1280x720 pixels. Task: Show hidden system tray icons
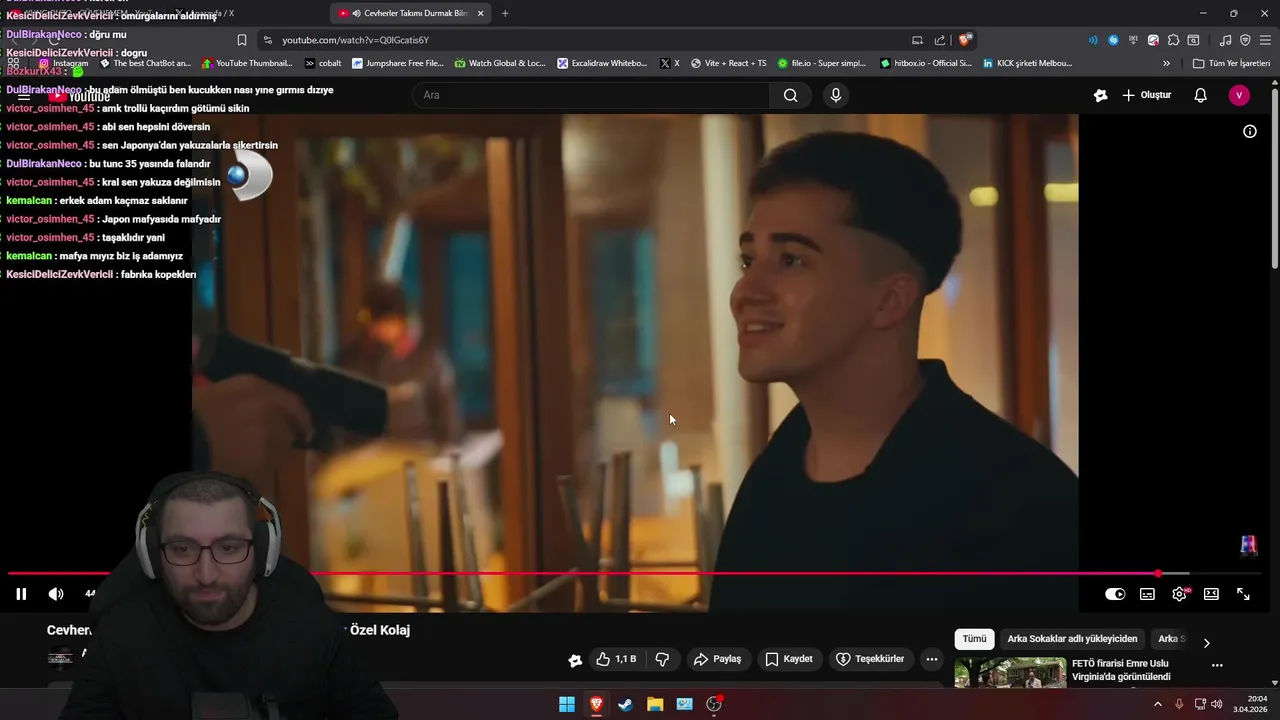(1158, 704)
